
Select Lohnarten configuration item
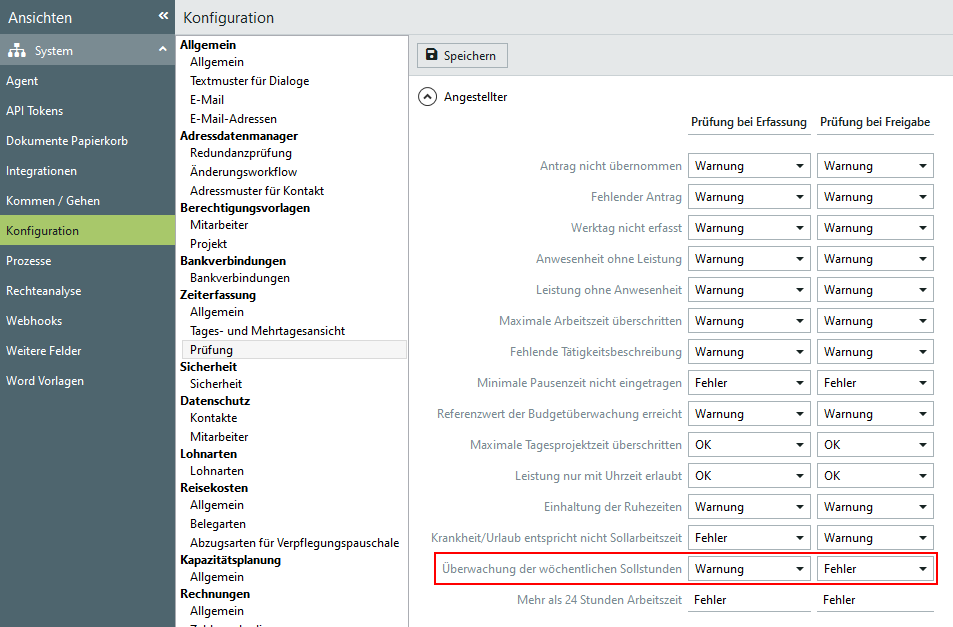coord(217,471)
